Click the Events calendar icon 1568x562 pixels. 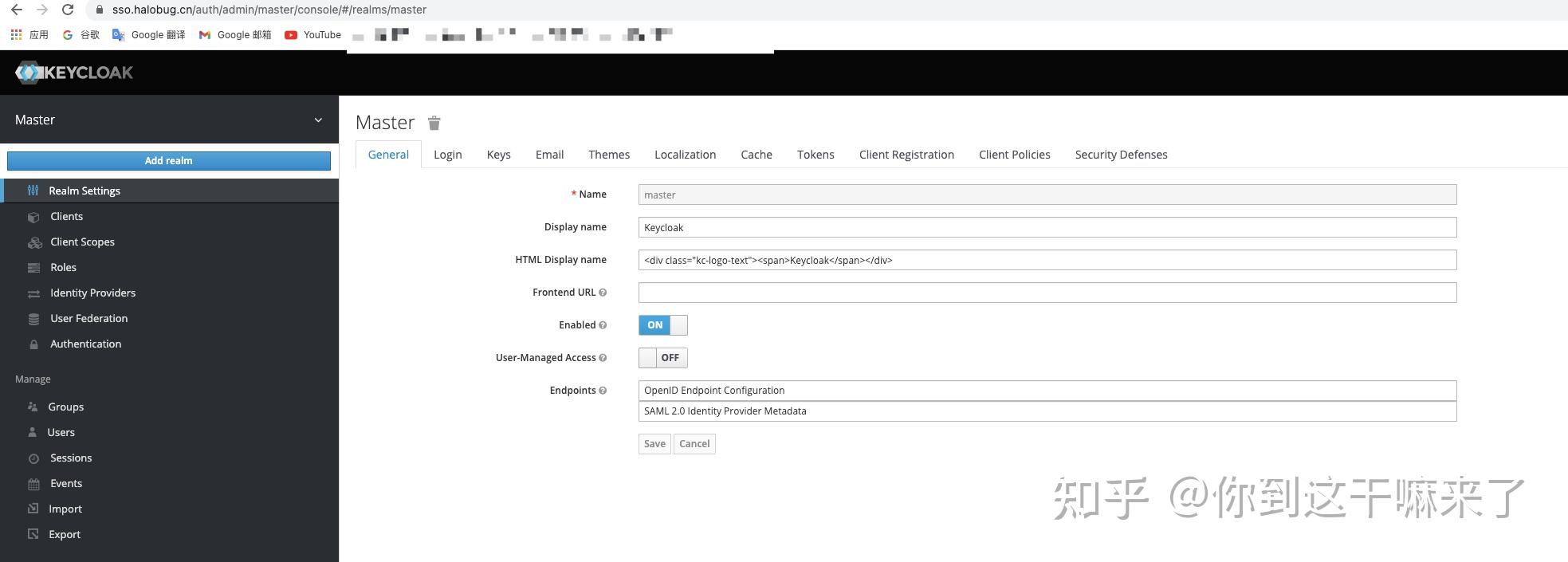33,484
